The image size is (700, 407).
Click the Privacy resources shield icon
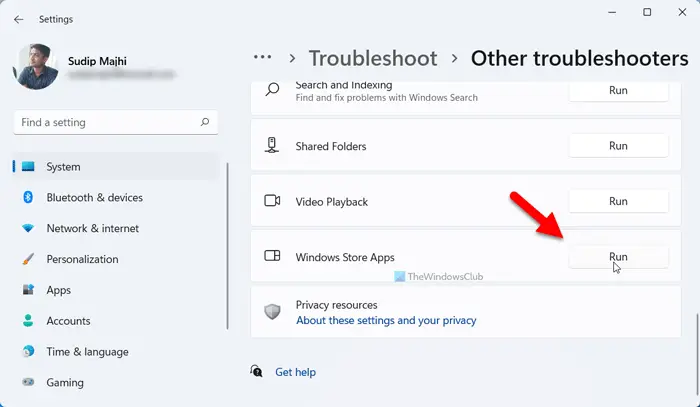click(x=272, y=311)
